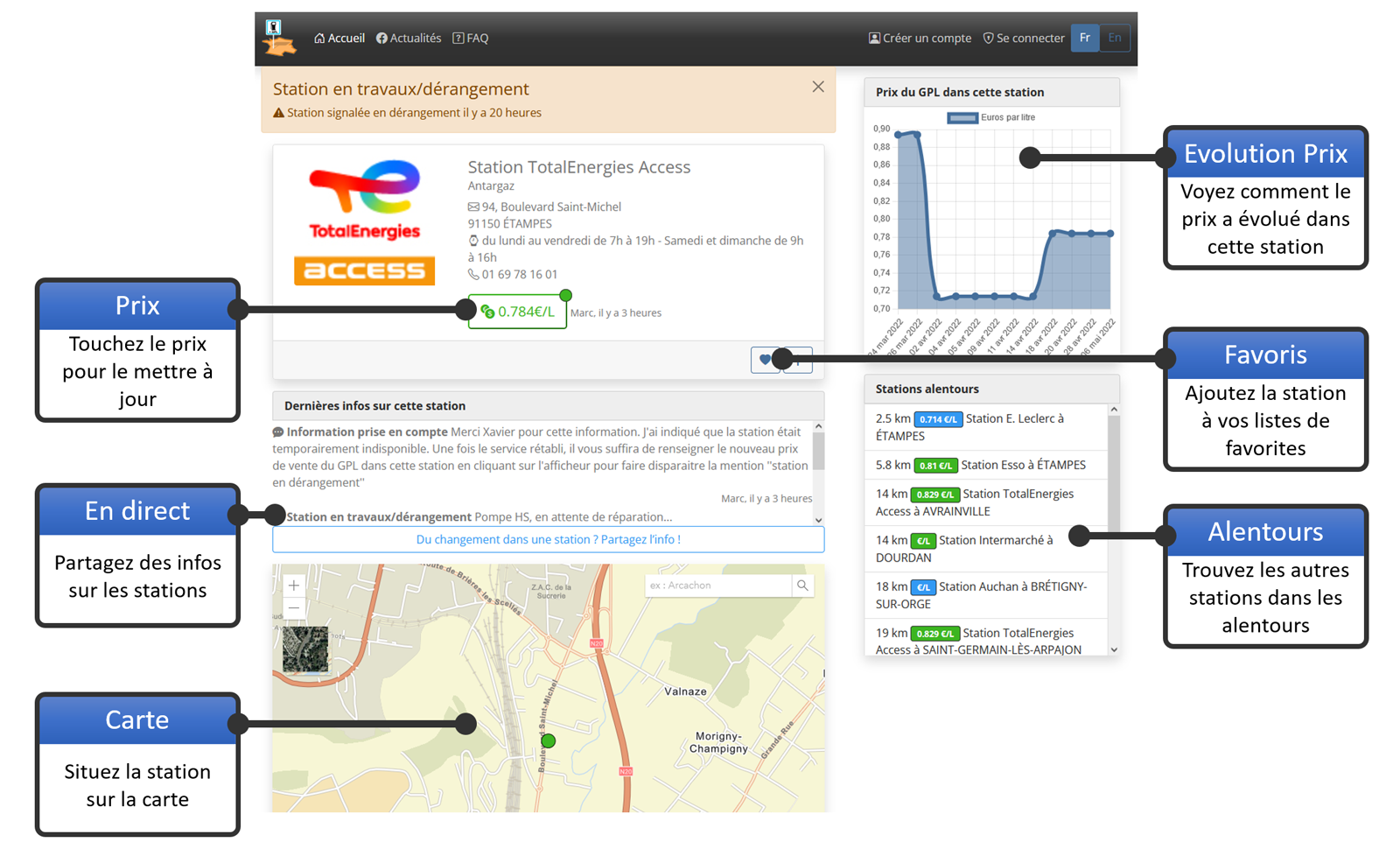Click the heart favorite icon
The height and width of the screenshot is (849, 1400).
(766, 360)
